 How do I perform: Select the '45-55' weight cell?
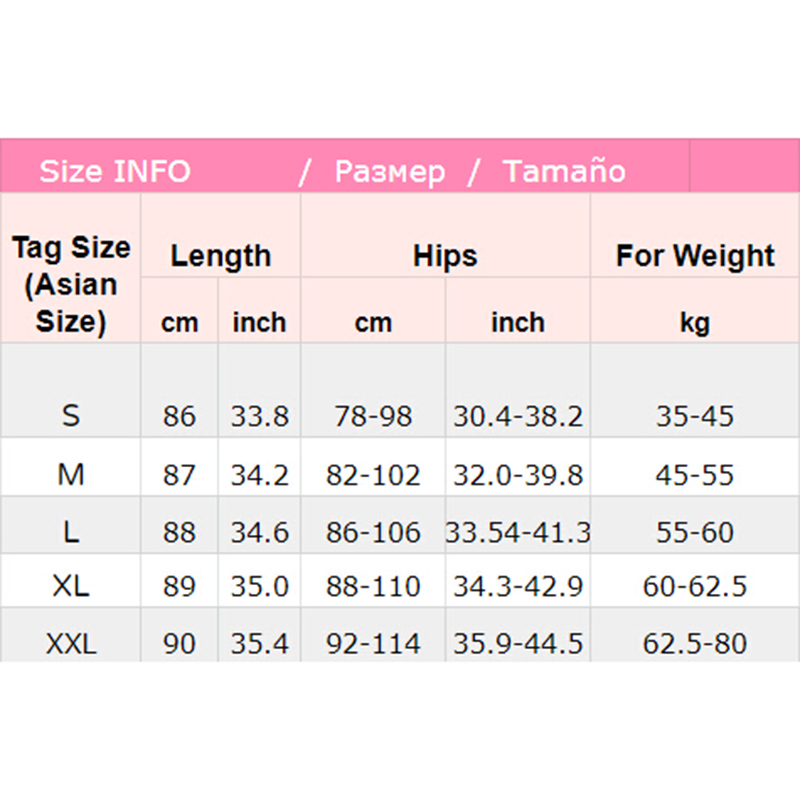coord(695,474)
